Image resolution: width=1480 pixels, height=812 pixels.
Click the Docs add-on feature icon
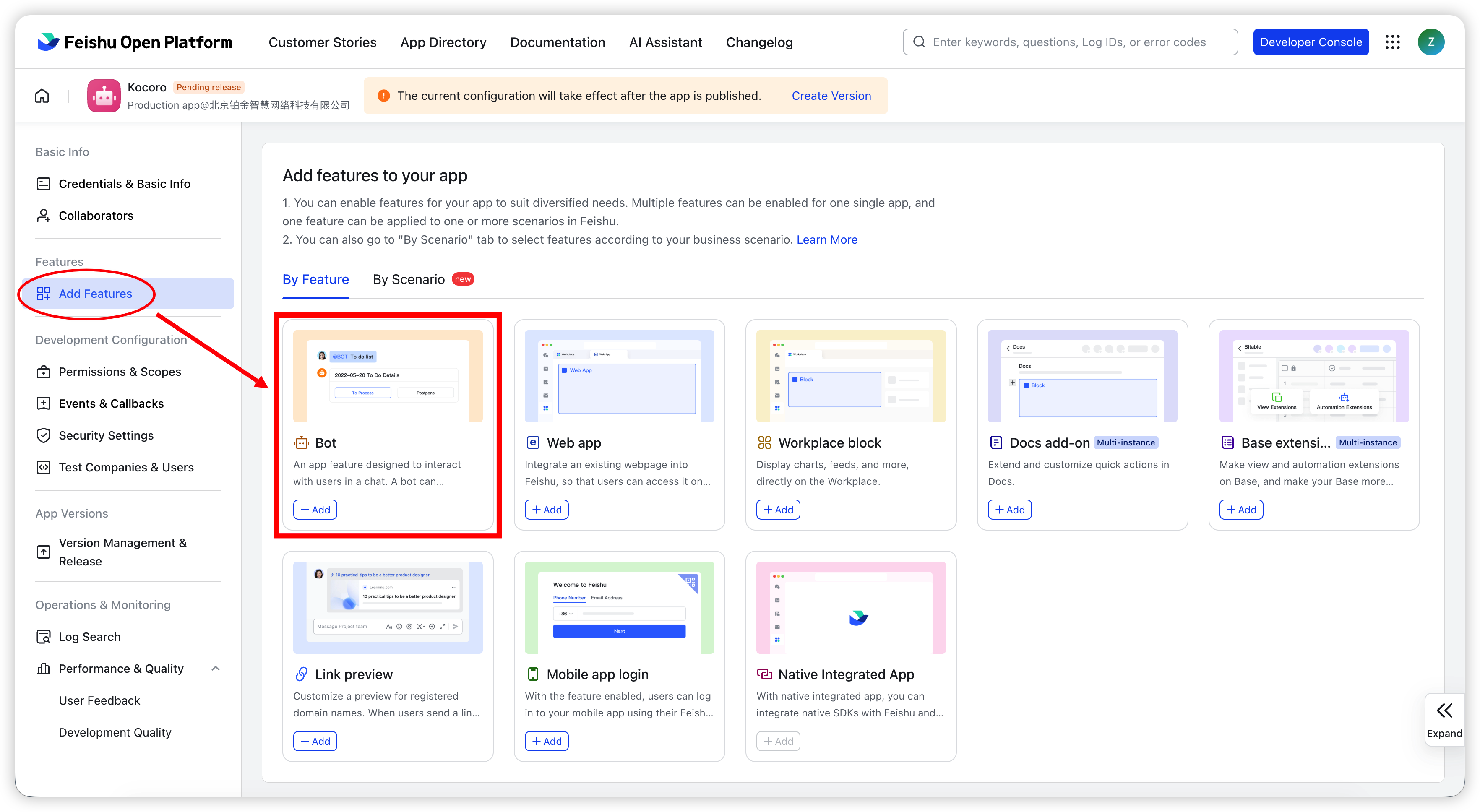click(996, 443)
